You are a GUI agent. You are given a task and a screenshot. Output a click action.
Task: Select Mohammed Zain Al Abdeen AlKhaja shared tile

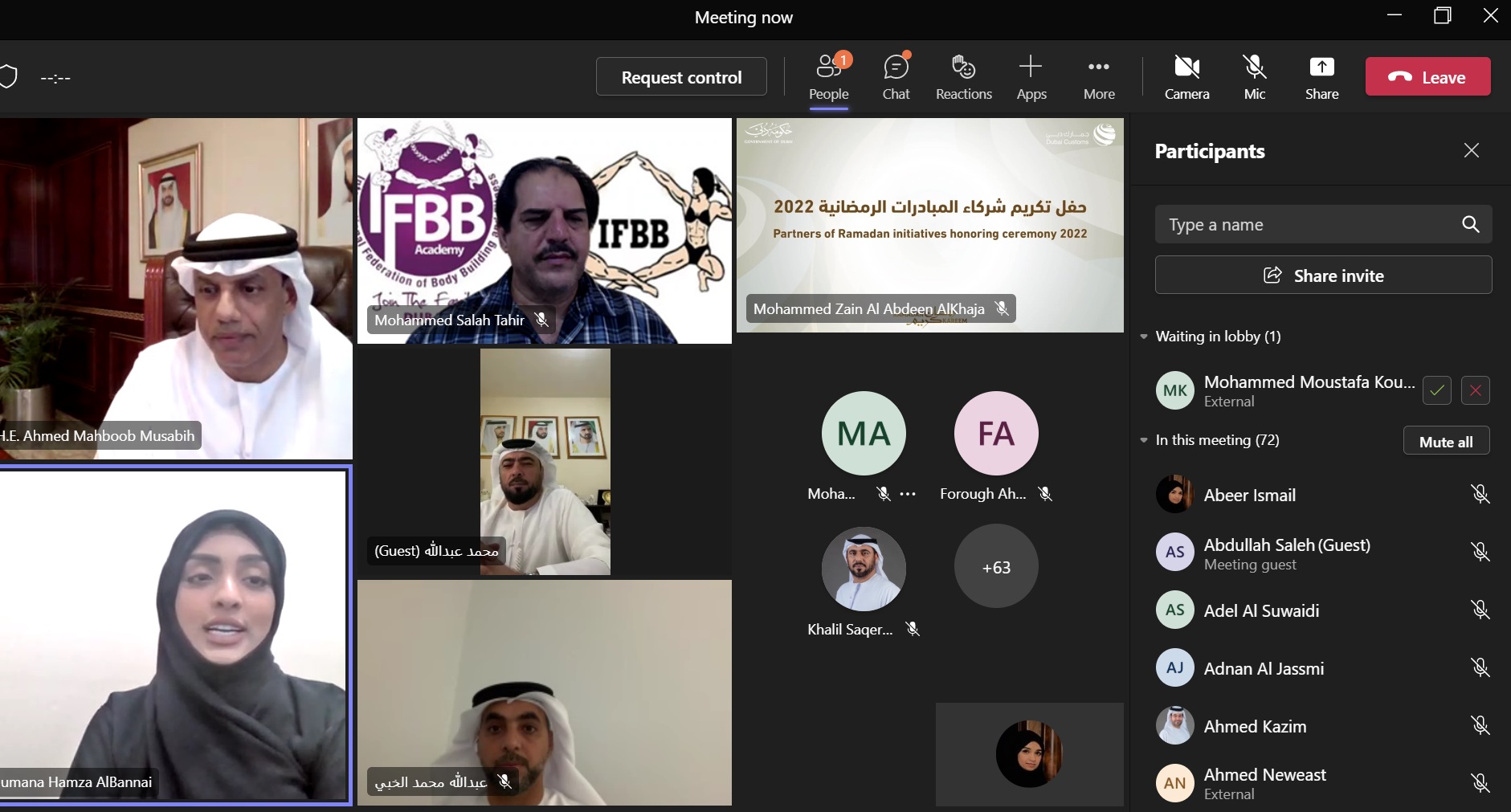[930, 225]
